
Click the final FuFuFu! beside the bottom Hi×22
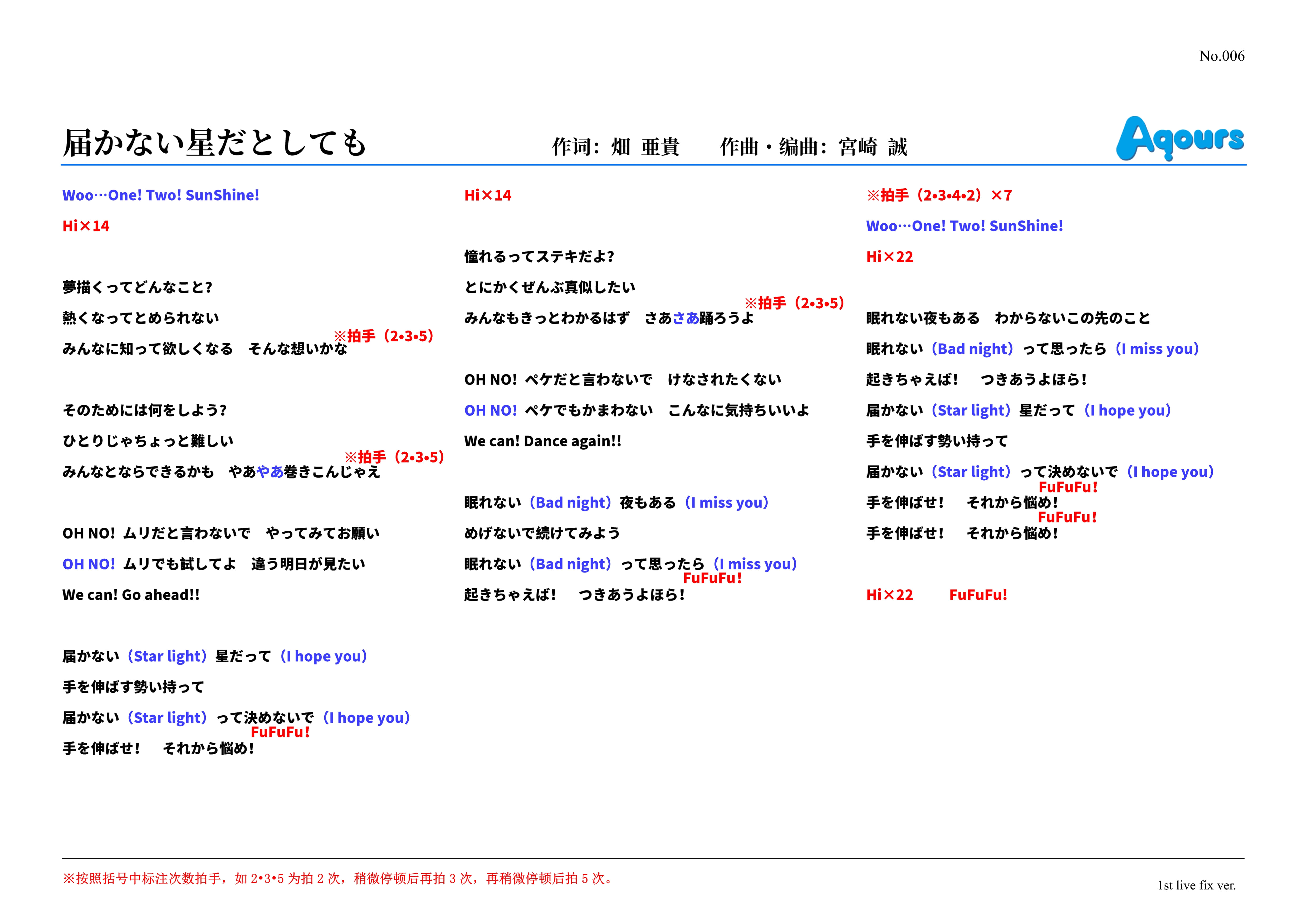pos(978,595)
